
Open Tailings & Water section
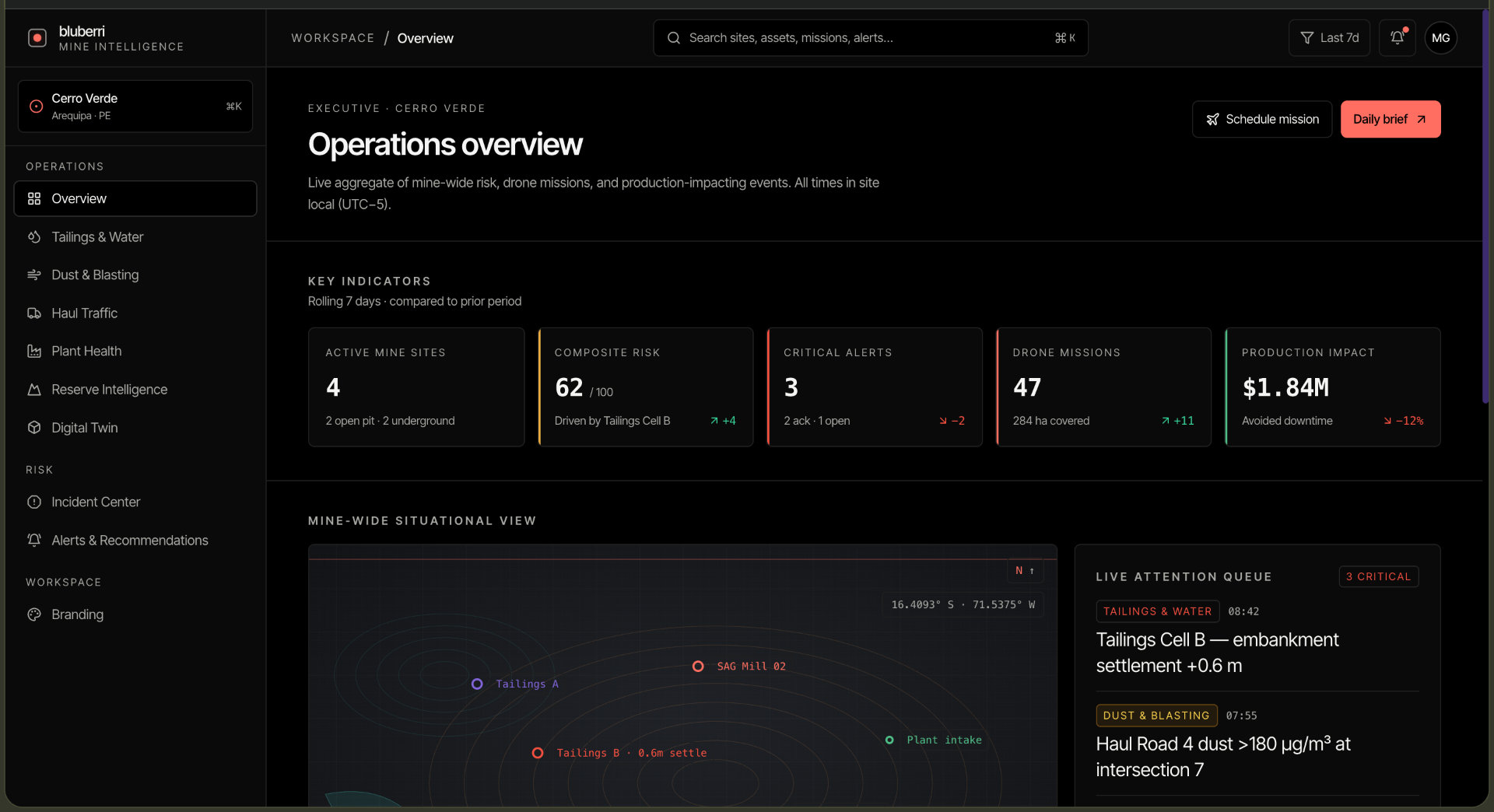click(x=135, y=236)
